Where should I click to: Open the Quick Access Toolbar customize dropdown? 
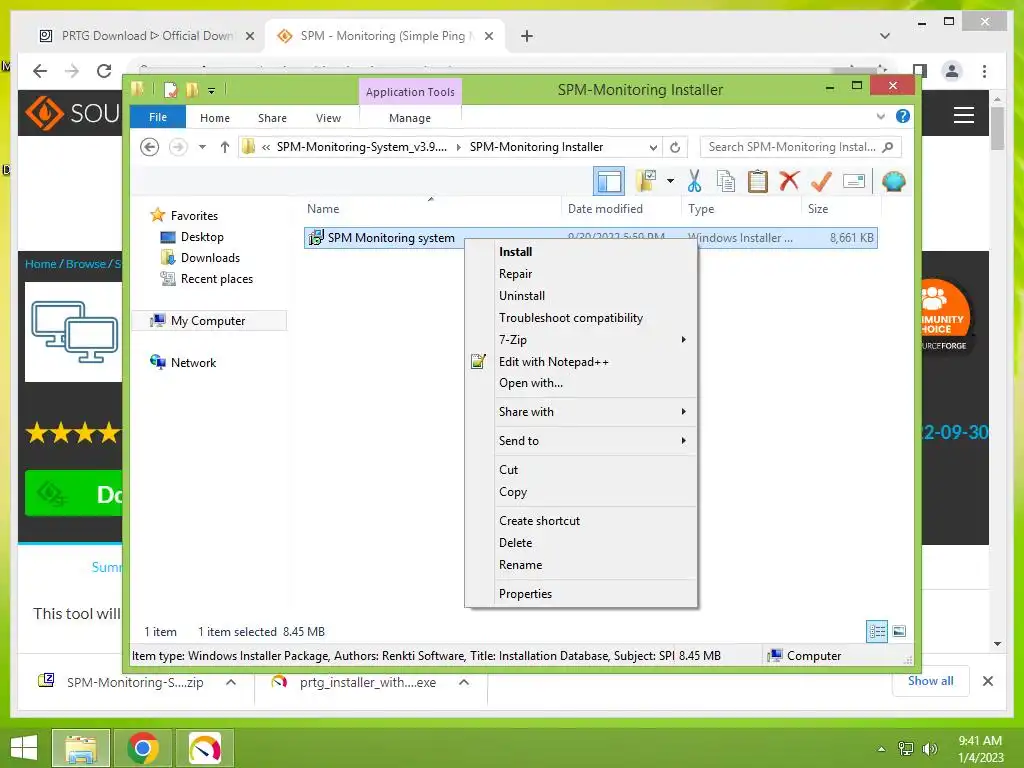click(212, 90)
